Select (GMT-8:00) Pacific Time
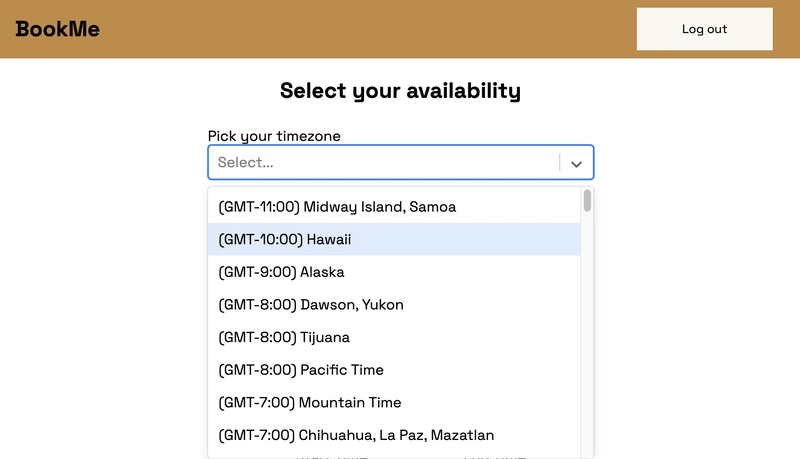 click(394, 370)
